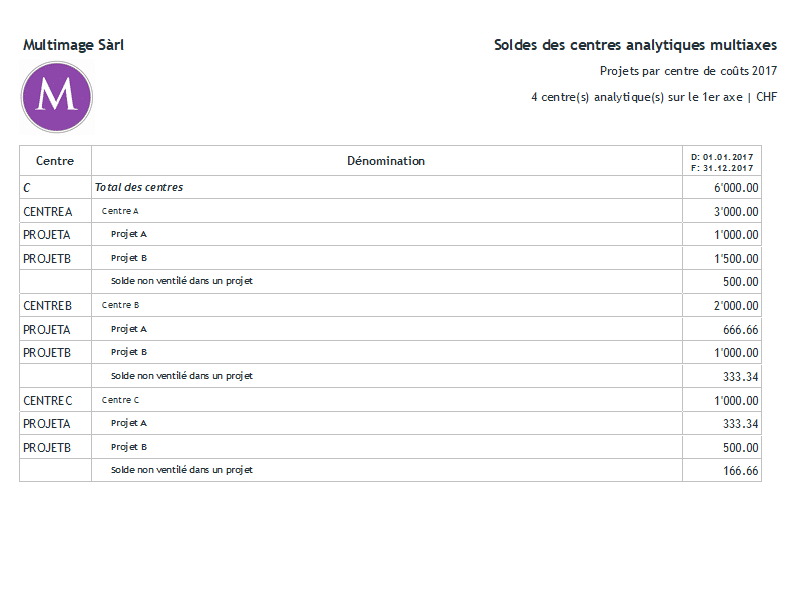
Task: Click the Soldes des centres analytiques multiaxes title
Action: pyautogui.click(x=635, y=45)
